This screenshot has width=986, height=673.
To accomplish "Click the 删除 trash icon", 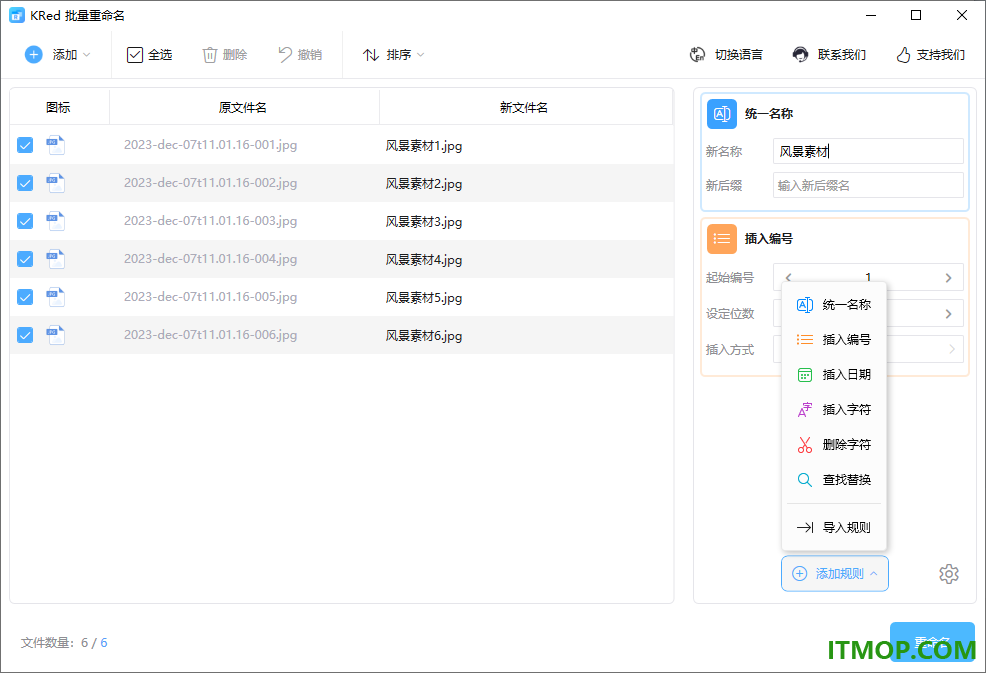I will click(209, 55).
